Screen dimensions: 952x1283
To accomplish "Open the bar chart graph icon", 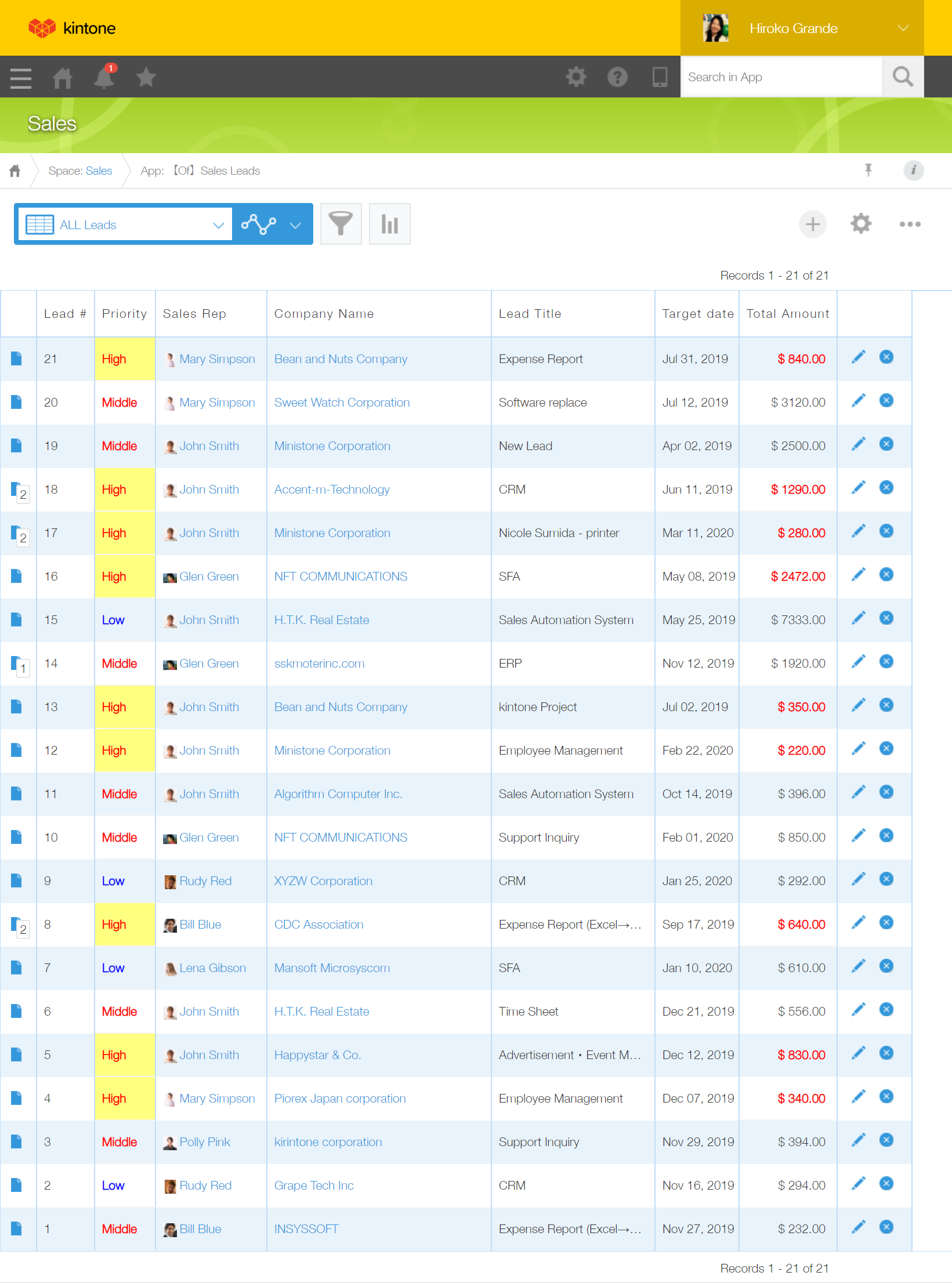I will [x=389, y=224].
